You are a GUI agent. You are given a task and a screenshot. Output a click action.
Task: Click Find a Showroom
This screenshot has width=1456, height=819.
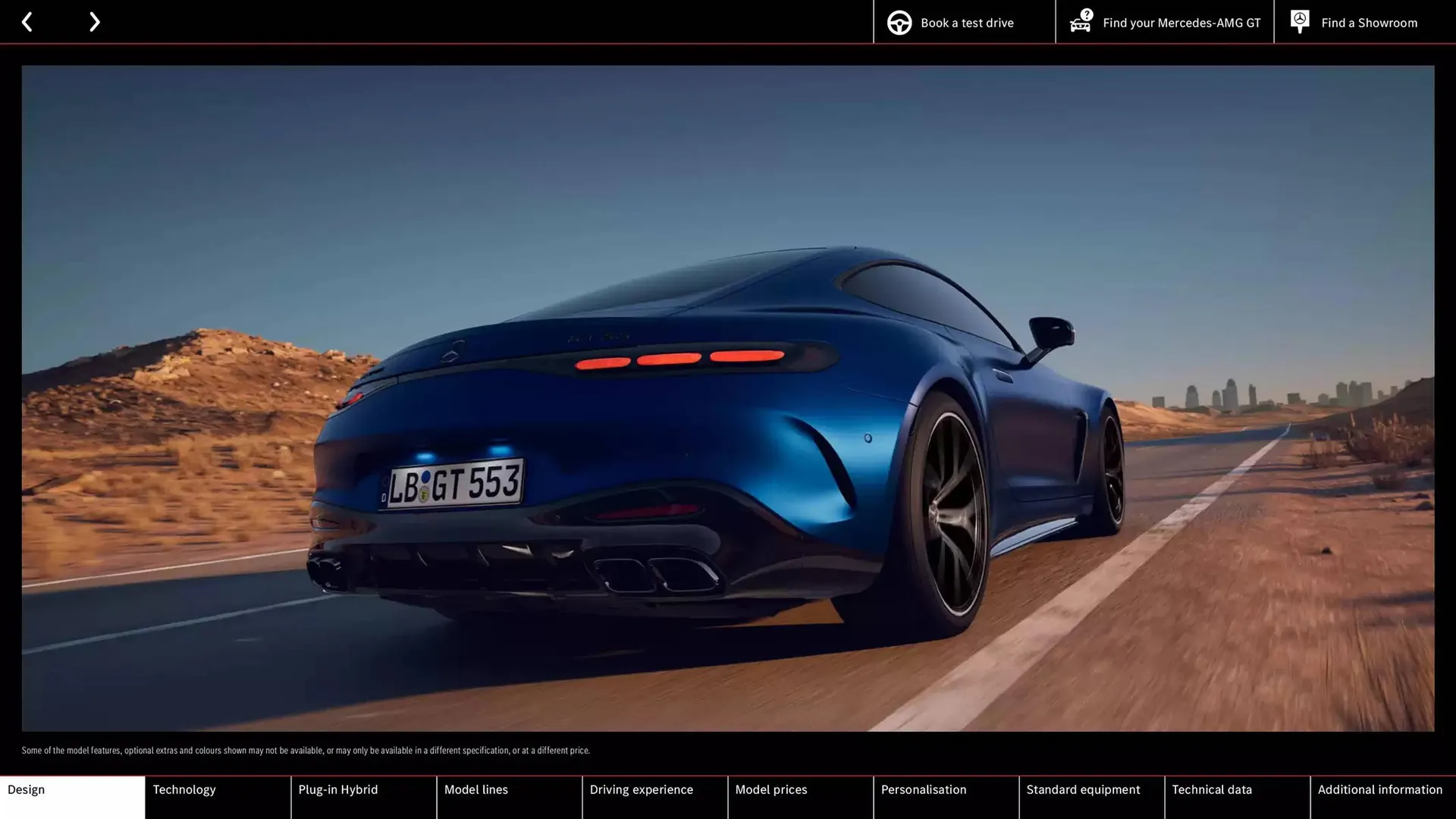tap(1369, 22)
